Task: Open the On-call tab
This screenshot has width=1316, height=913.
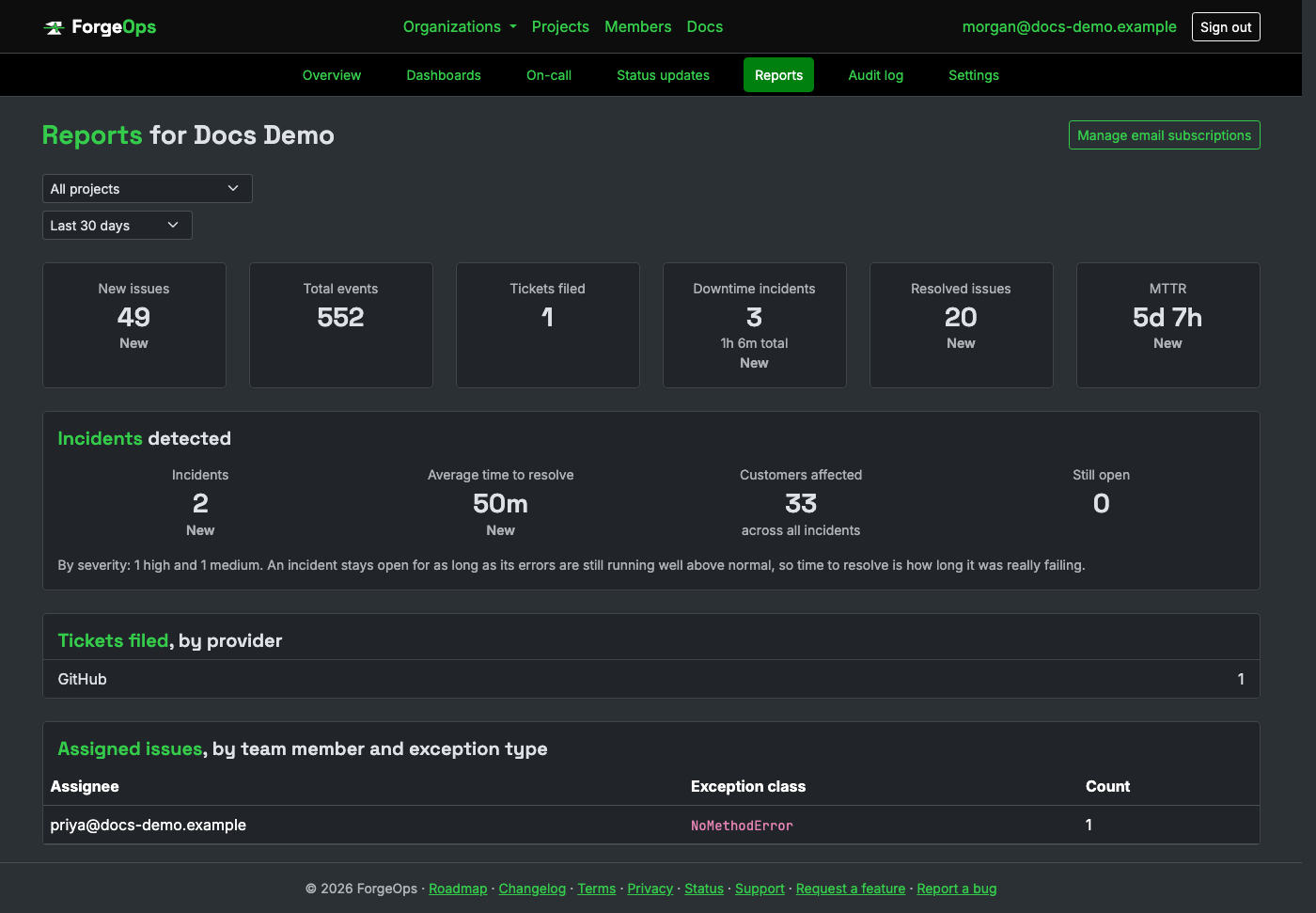Action: 549,75
